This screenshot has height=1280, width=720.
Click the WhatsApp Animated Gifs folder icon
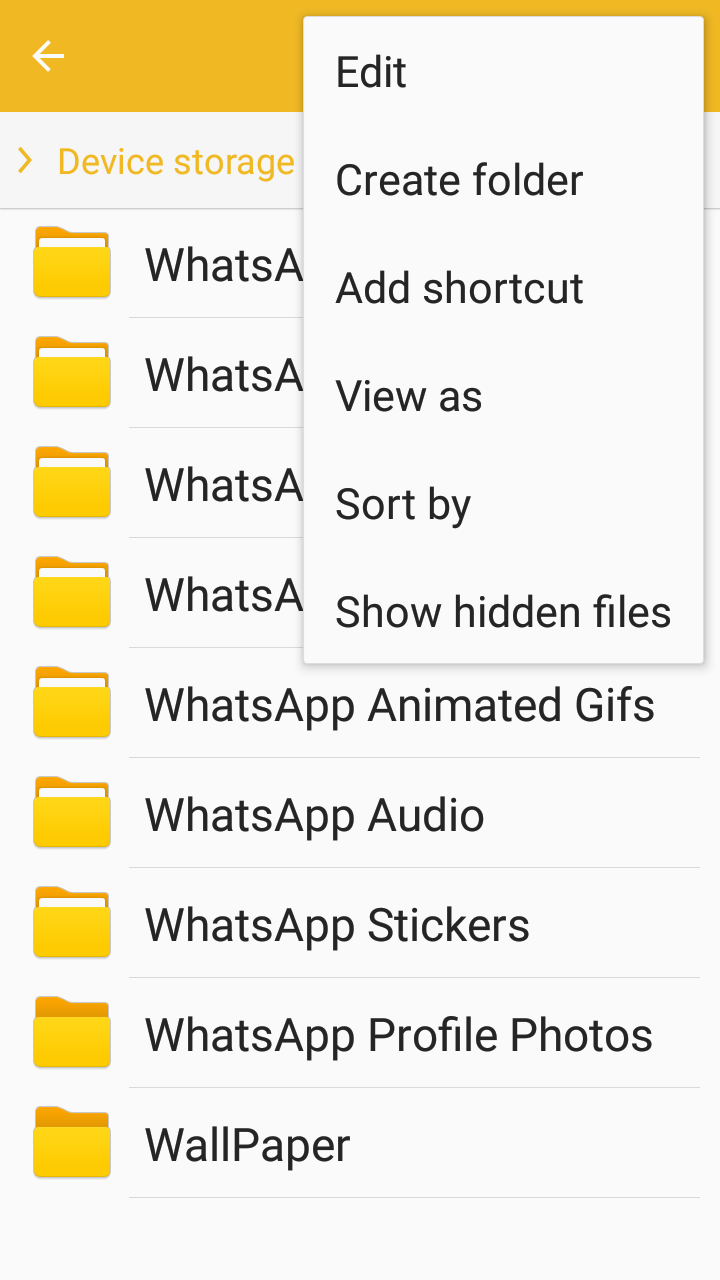(x=72, y=703)
